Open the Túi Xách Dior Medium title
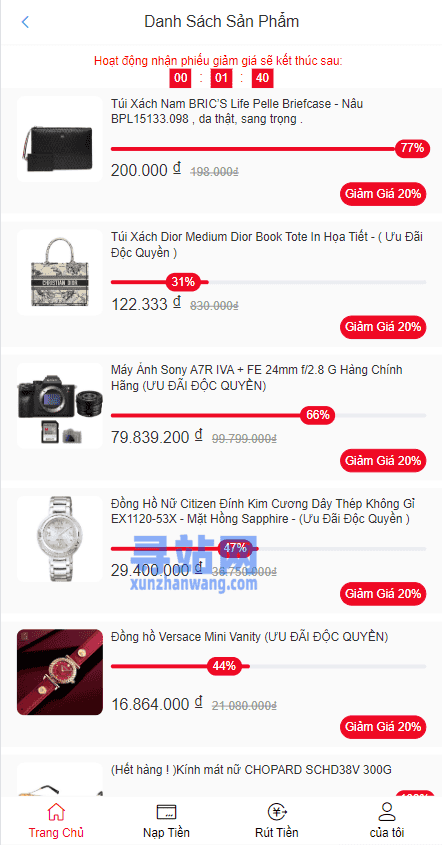This screenshot has height=845, width=442. [x=267, y=245]
